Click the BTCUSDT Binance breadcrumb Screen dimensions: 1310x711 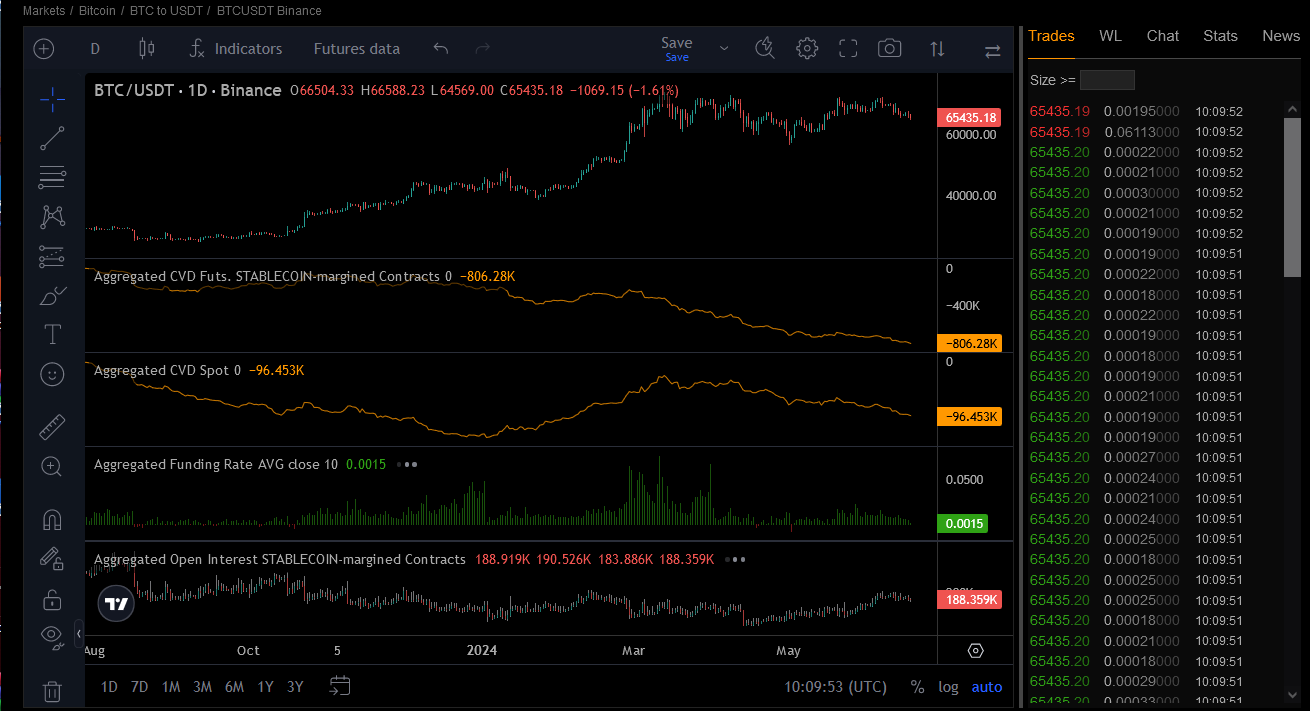point(269,11)
